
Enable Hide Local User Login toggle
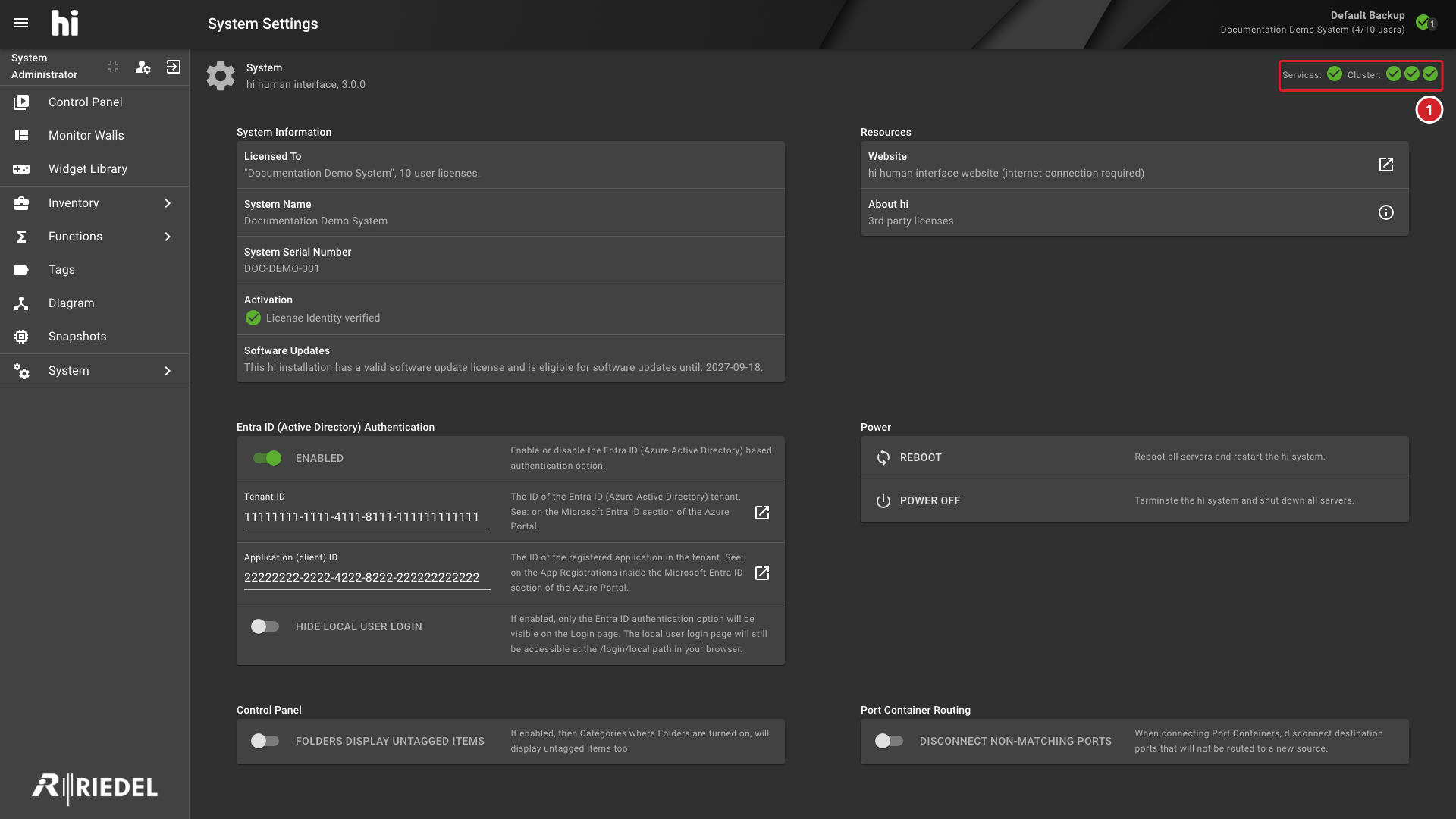(265, 626)
